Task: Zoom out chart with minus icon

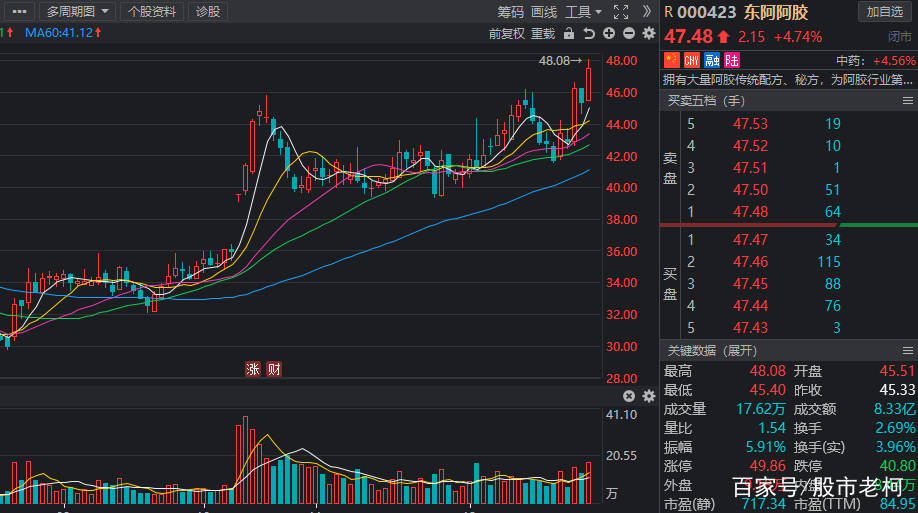Action: coord(629,33)
